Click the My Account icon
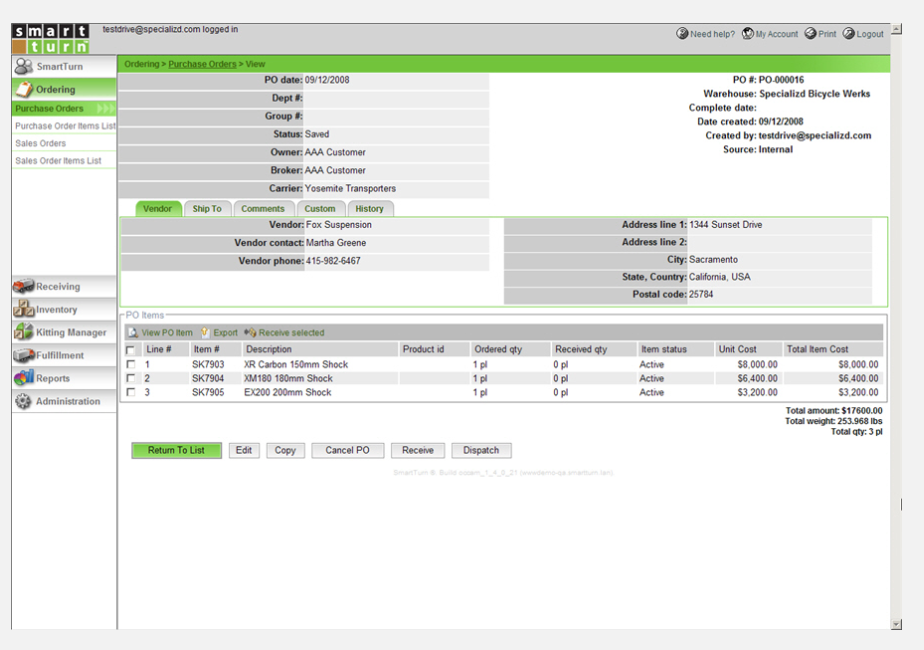The height and width of the screenshot is (650, 924). 748,33
